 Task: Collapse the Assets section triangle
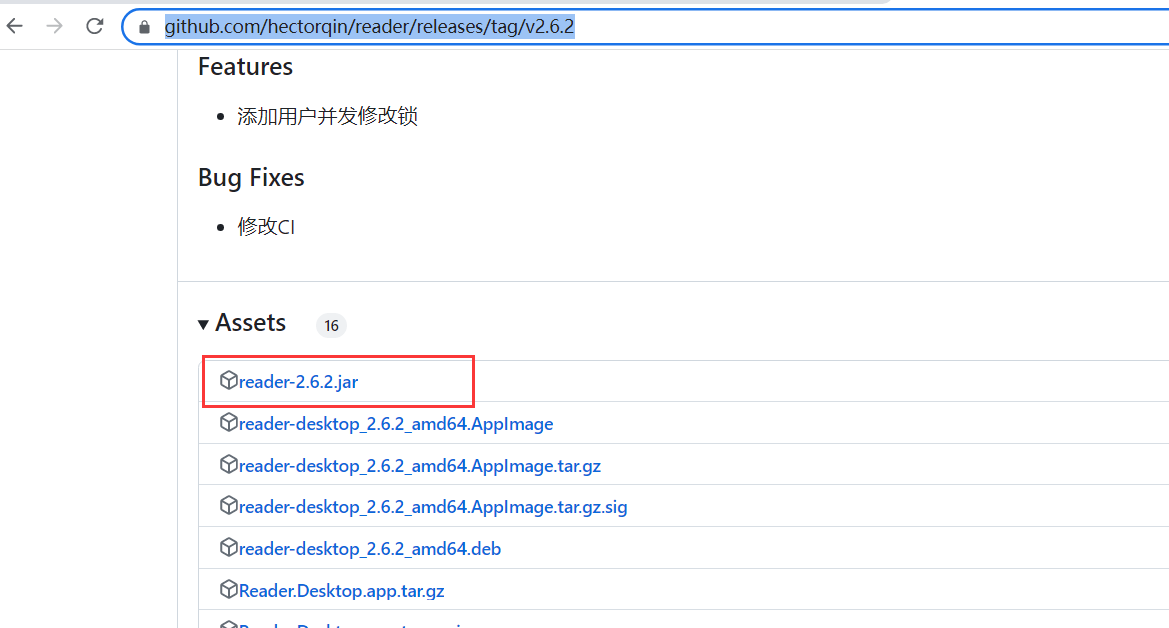coord(204,324)
